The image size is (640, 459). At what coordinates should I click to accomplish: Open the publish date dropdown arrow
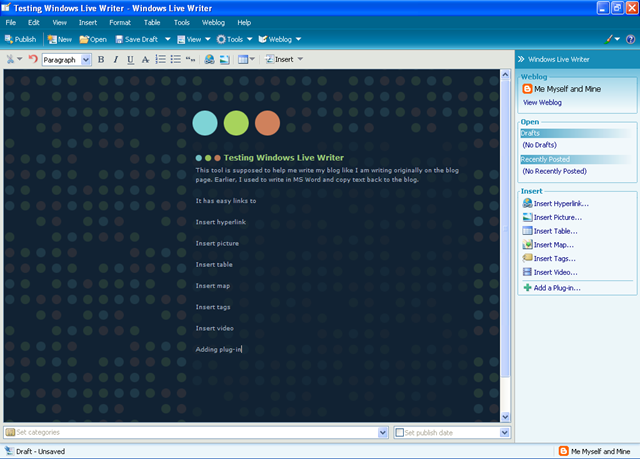click(504, 432)
